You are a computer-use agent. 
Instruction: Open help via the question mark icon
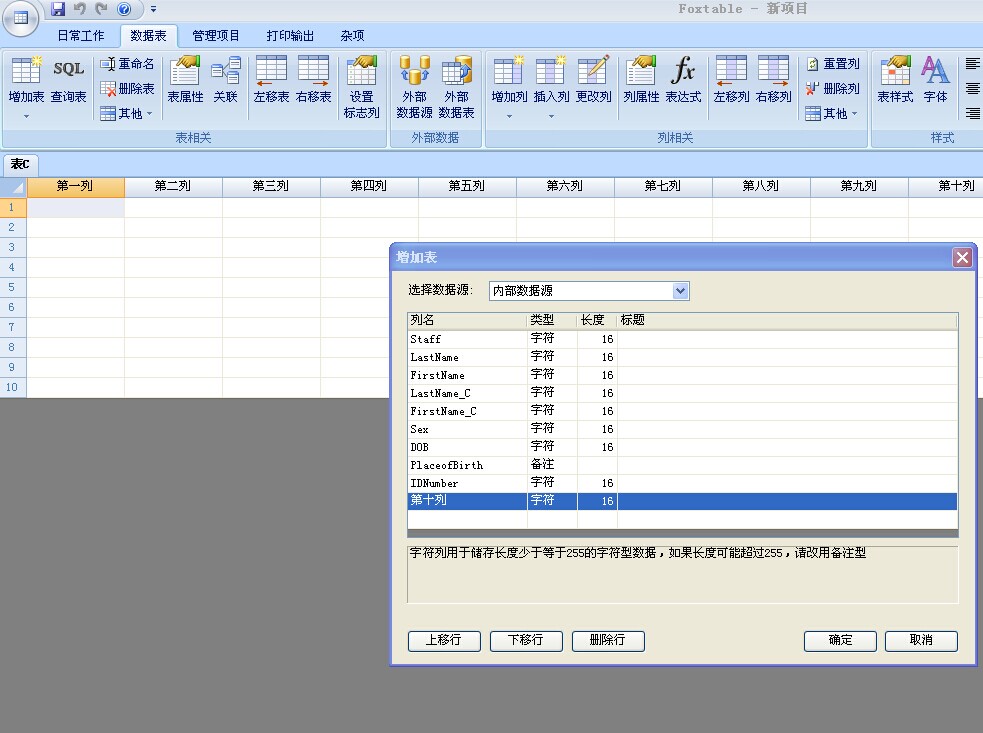point(124,9)
